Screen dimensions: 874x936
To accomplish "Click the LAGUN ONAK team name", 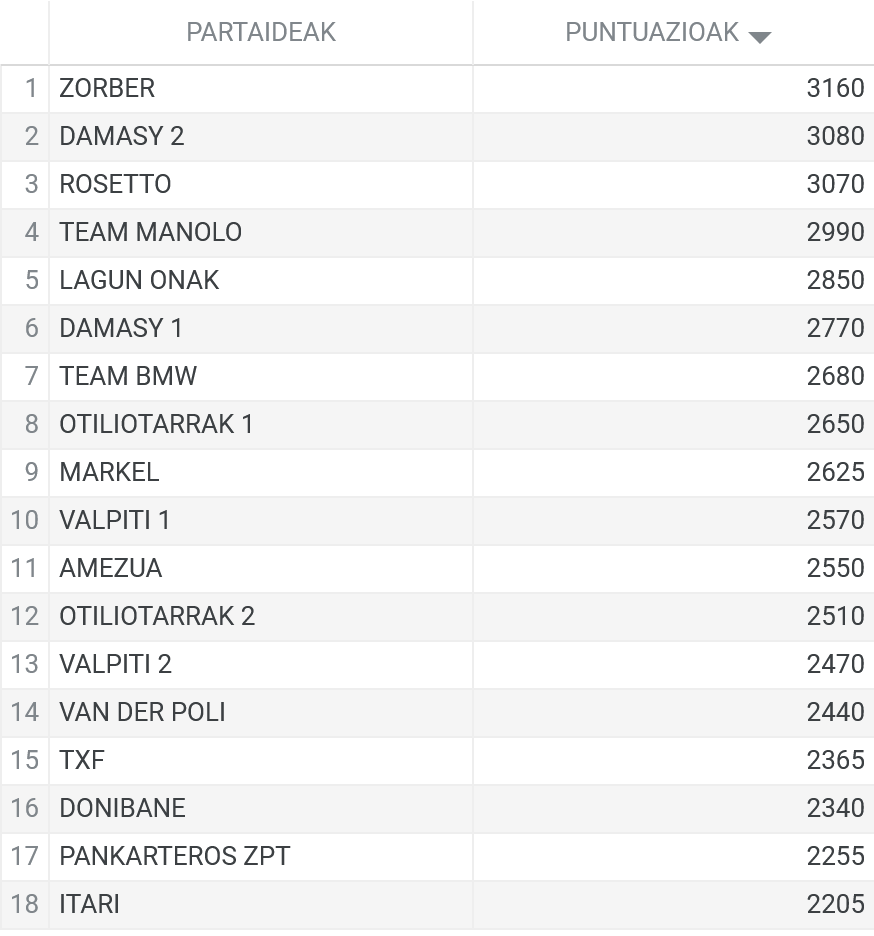I will click(139, 280).
